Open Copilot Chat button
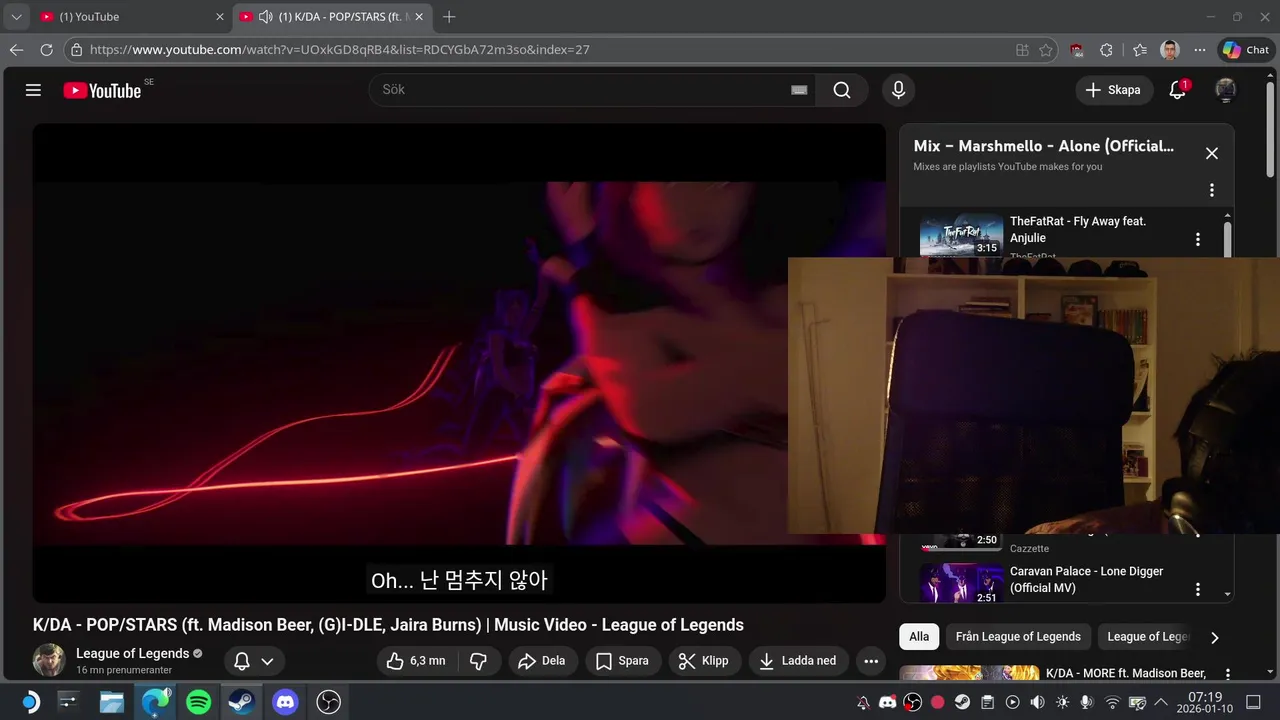Screen dimensions: 1280x720 tap(1245, 50)
